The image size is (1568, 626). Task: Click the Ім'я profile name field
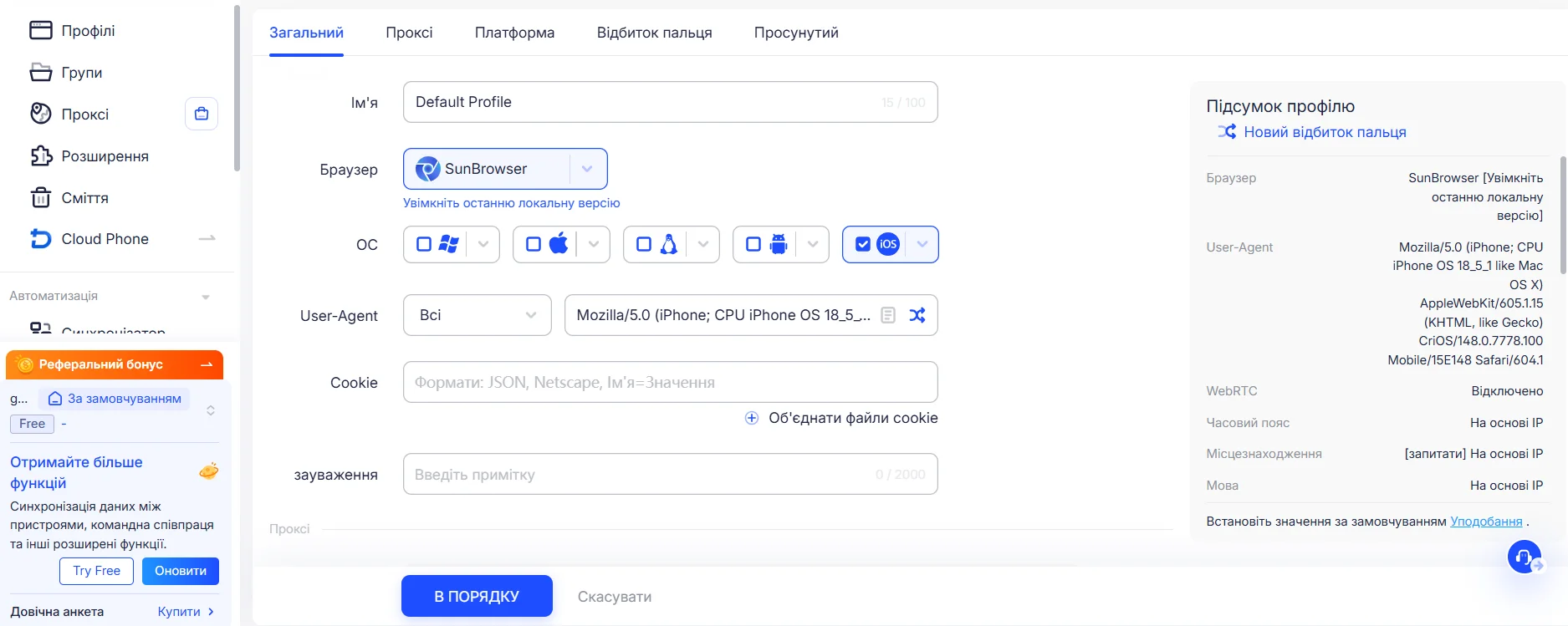(x=671, y=102)
